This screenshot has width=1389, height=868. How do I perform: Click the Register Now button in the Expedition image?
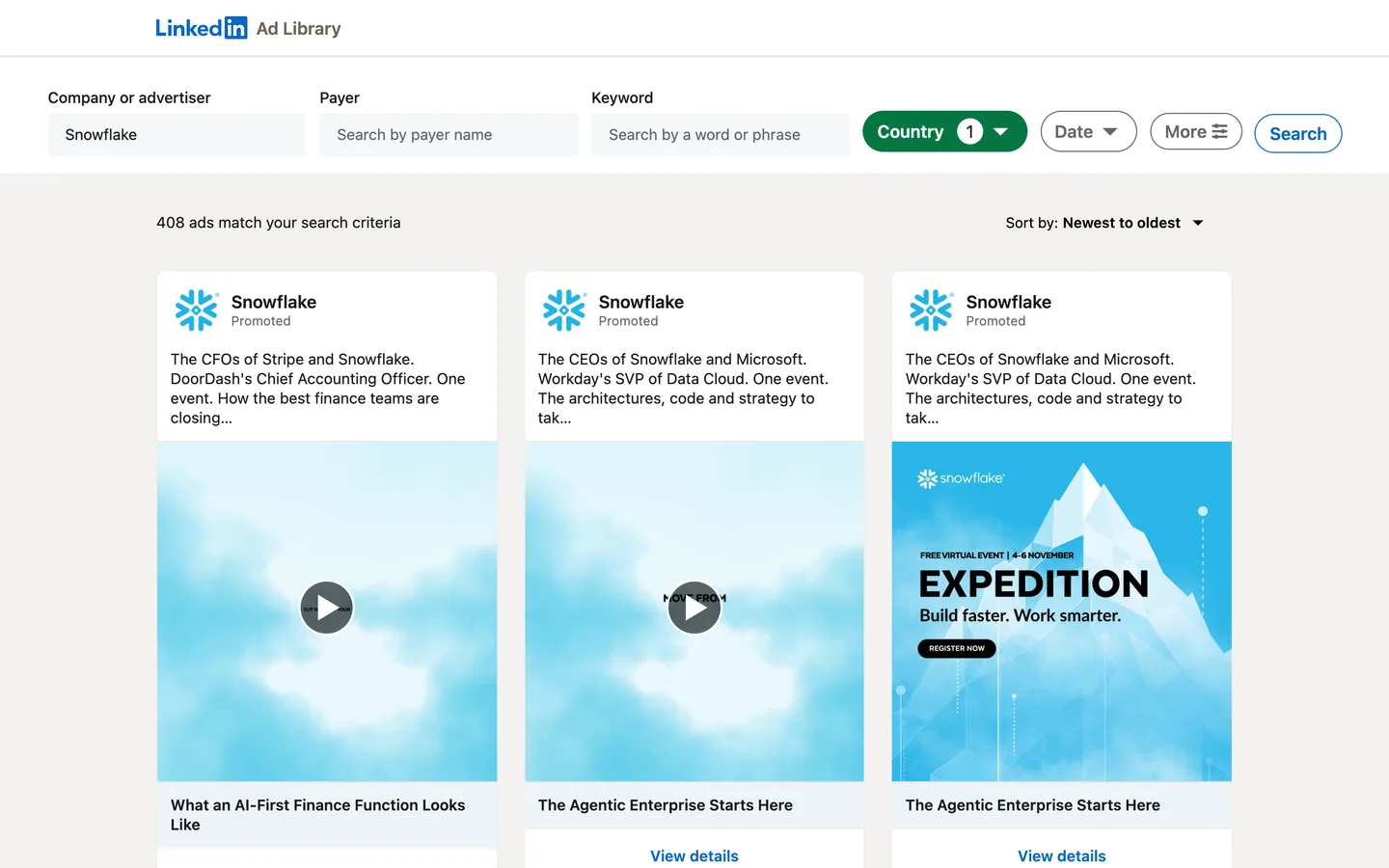957,648
